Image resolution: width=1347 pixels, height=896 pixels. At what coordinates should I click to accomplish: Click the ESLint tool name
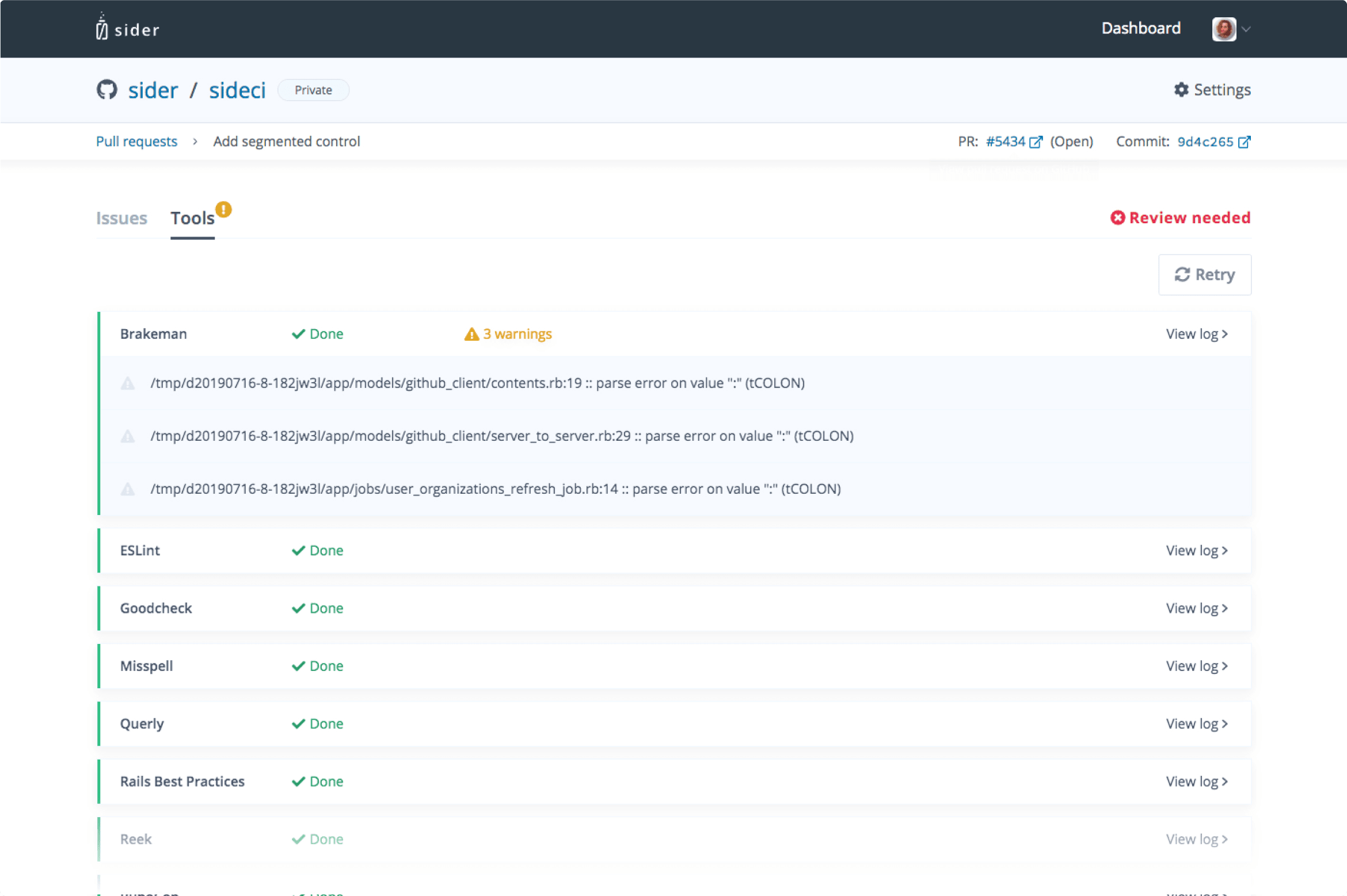(x=140, y=551)
